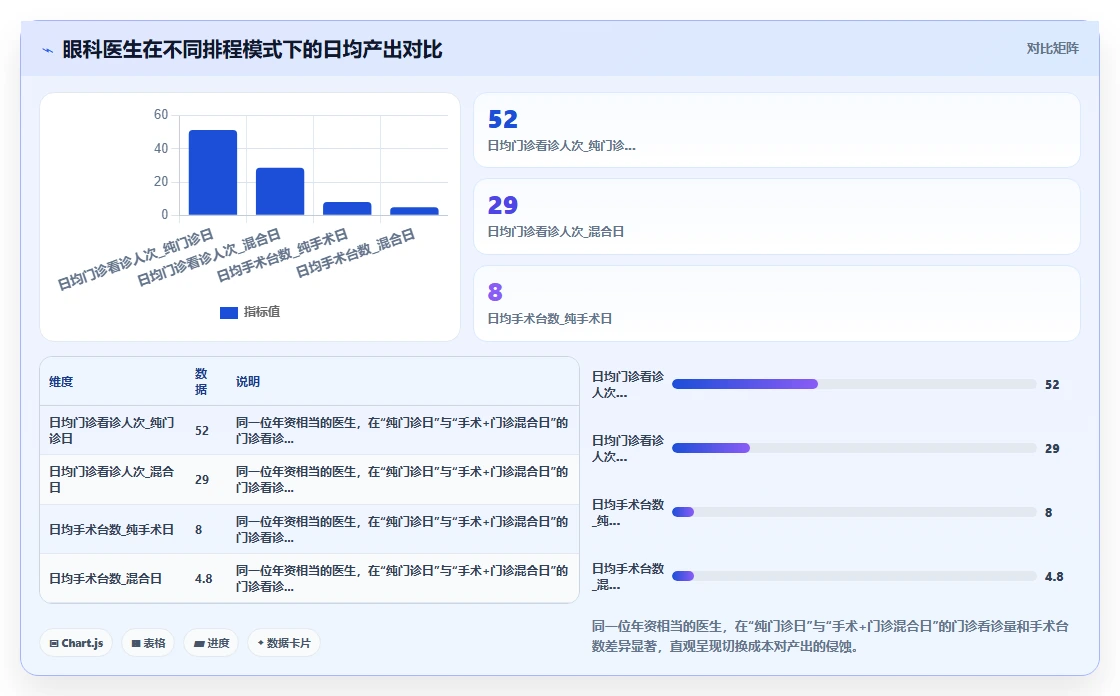Click the progress bar with value 8
This screenshot has height=696, width=1120.
pos(854,512)
